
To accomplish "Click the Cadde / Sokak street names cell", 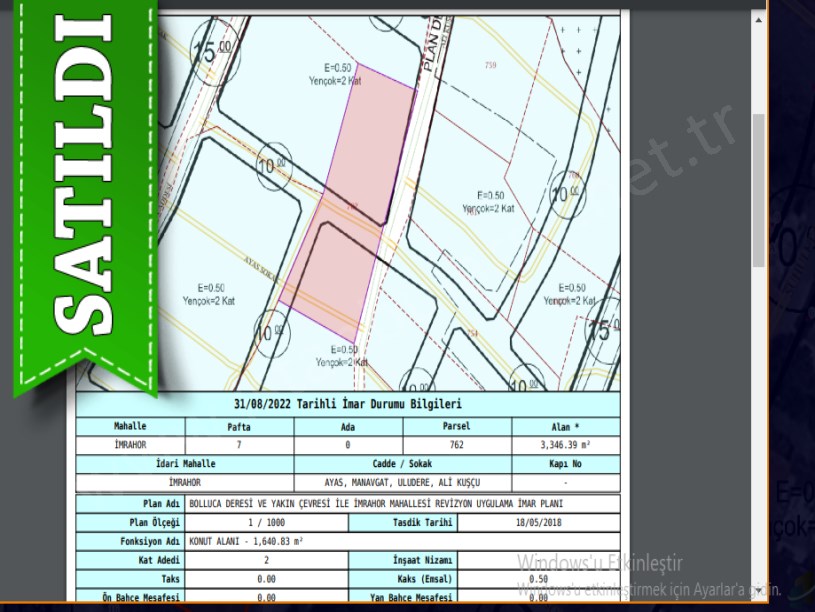I will (x=403, y=482).
